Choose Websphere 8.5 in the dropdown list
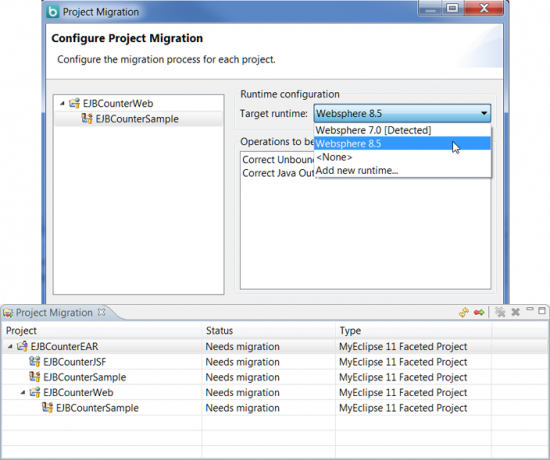550x460 pixels. pyautogui.click(x=402, y=144)
